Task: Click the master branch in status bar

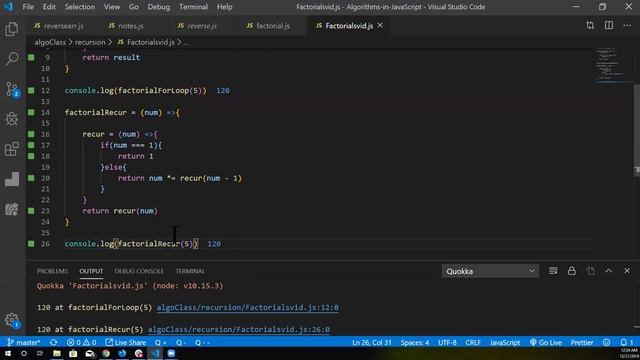Action: click(23, 342)
